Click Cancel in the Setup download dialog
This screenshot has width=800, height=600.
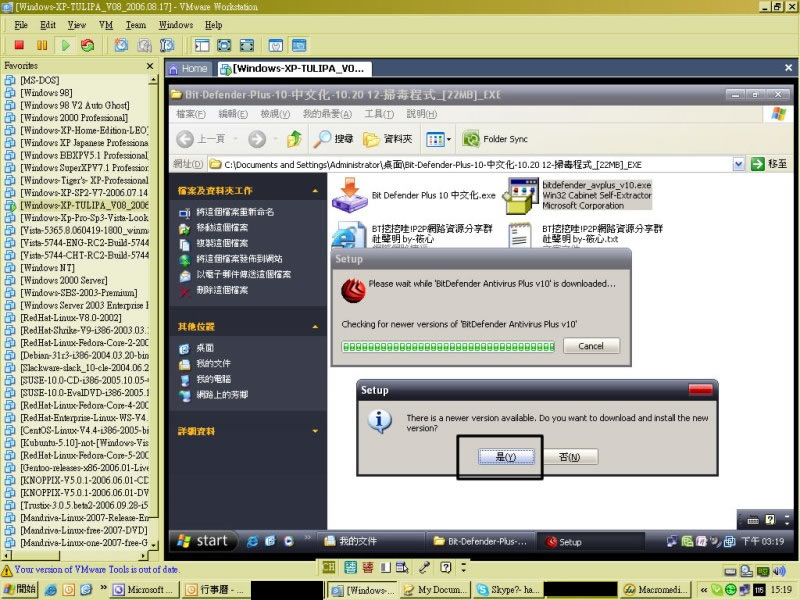(591, 346)
